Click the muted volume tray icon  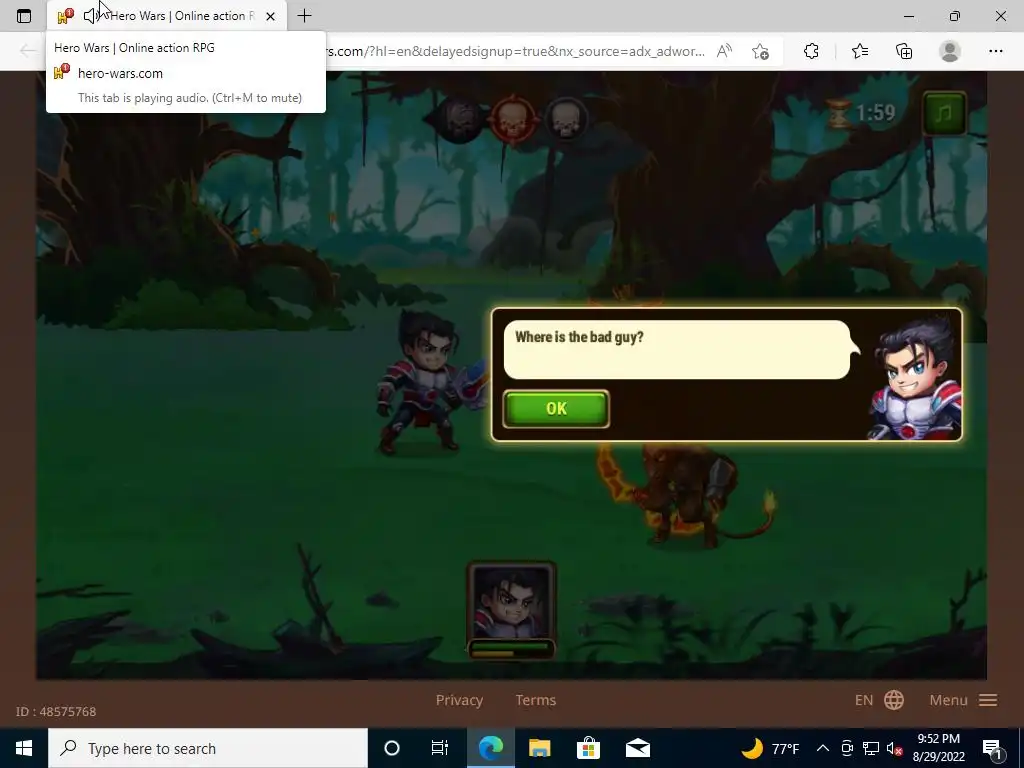click(895, 748)
